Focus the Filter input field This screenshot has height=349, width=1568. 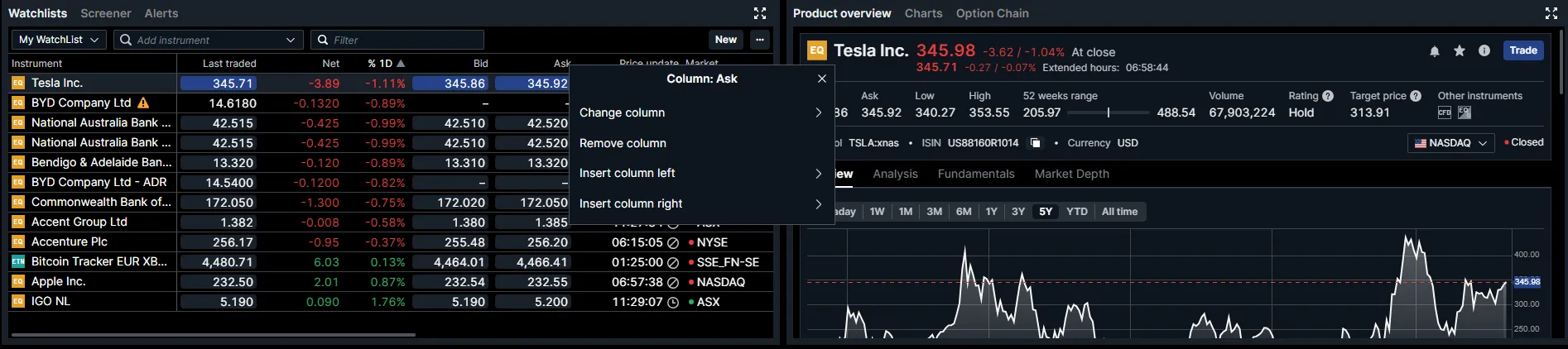397,40
